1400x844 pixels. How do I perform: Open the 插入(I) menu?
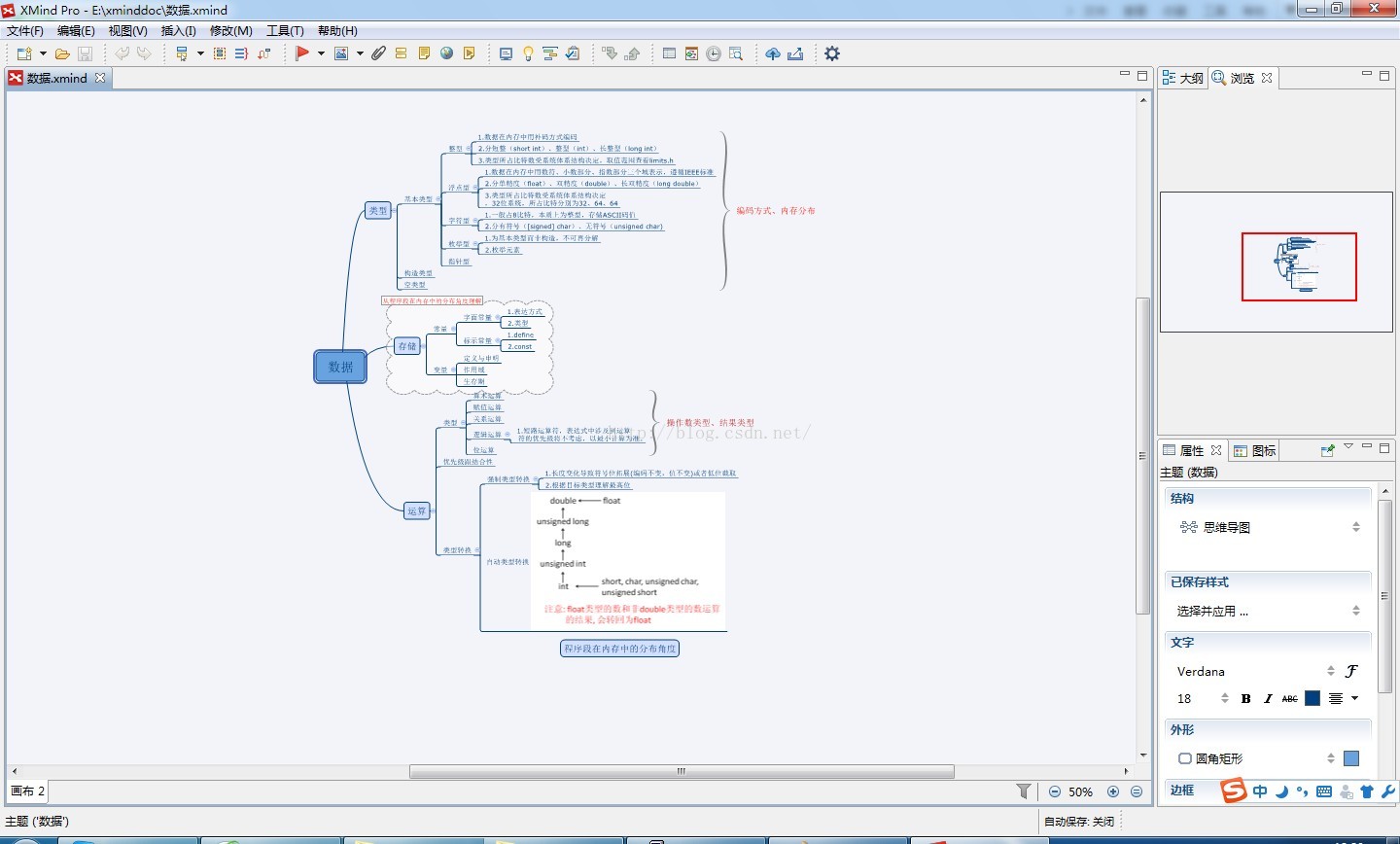pyautogui.click(x=178, y=31)
